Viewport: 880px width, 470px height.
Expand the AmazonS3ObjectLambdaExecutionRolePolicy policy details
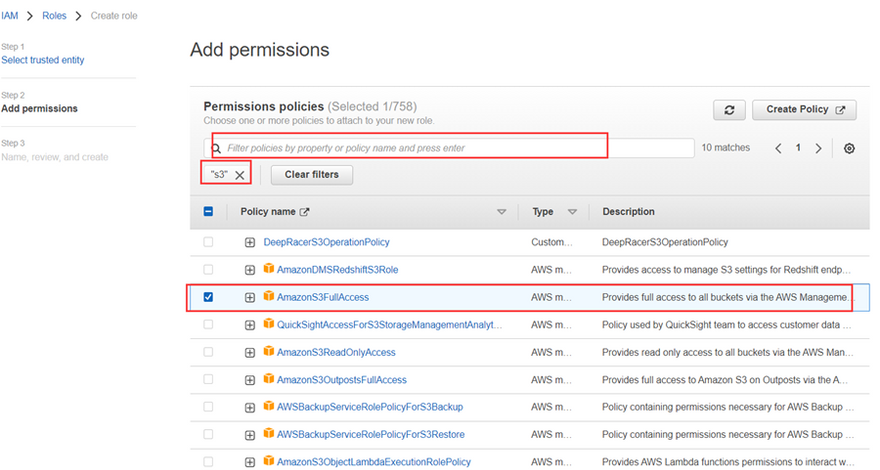(x=250, y=463)
